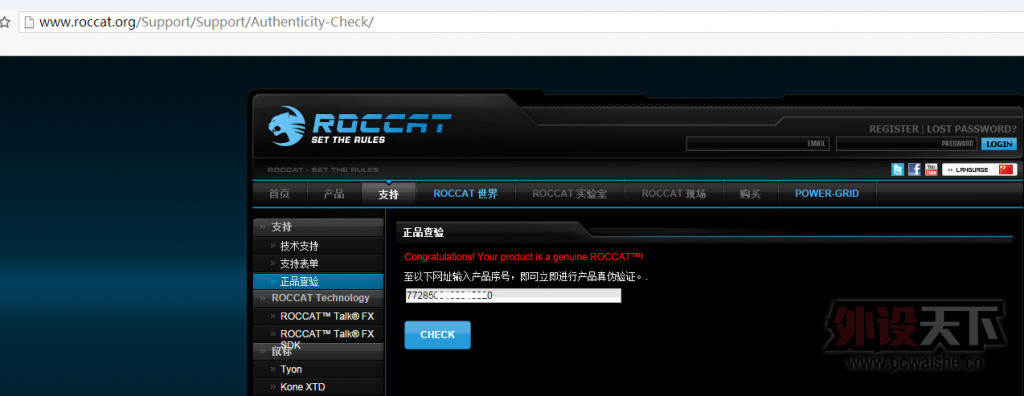Expand the 鼠标 sidebar section
Image resolution: width=1024 pixels, height=396 pixels.
pos(318,352)
